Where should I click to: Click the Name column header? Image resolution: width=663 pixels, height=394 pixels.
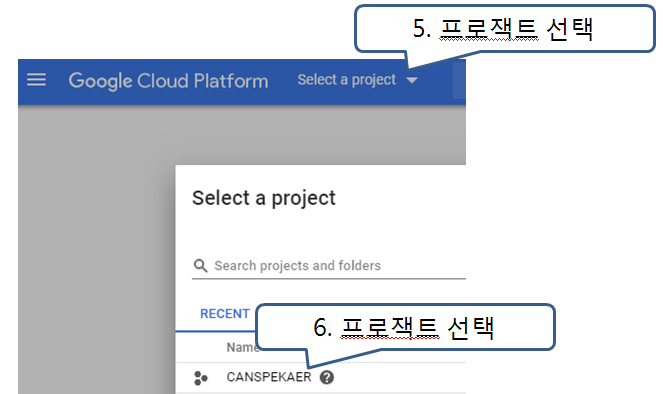click(x=242, y=347)
